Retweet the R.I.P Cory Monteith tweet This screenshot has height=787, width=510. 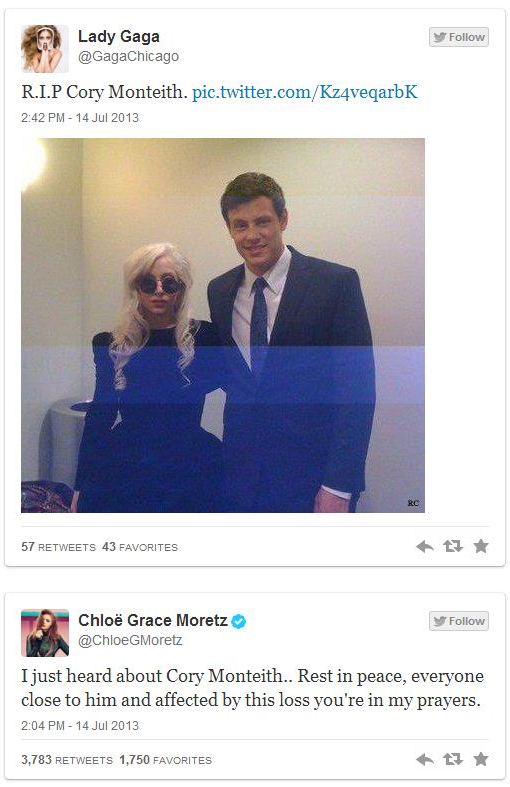pyautogui.click(x=453, y=546)
